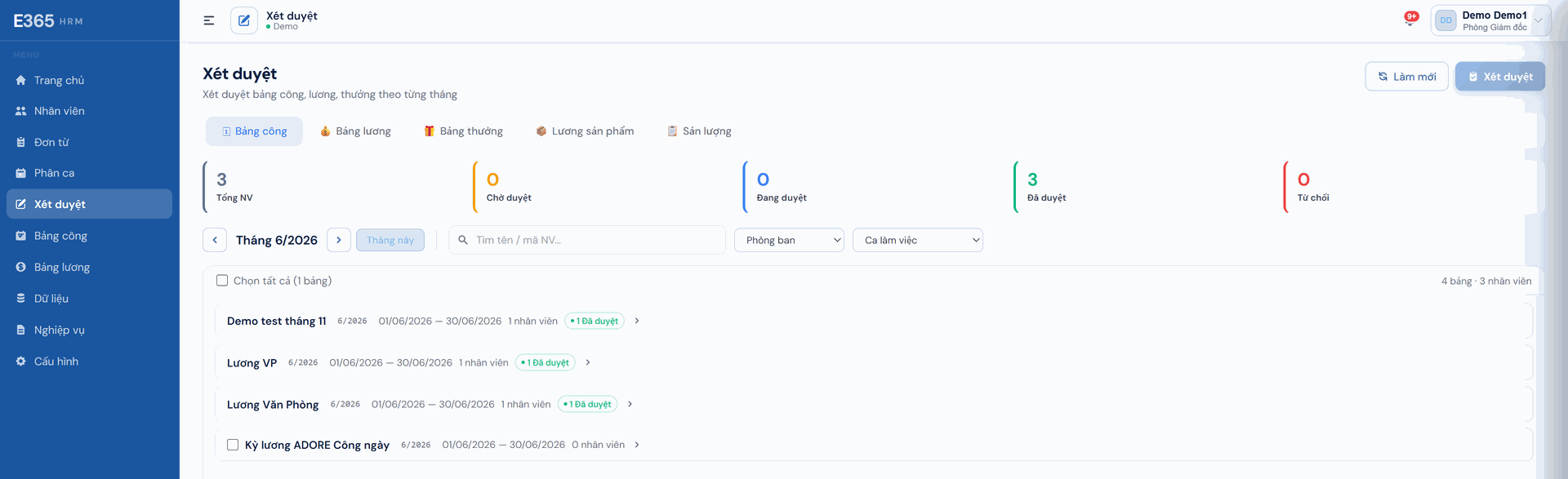Open Nhân viên in sidebar

90,111
